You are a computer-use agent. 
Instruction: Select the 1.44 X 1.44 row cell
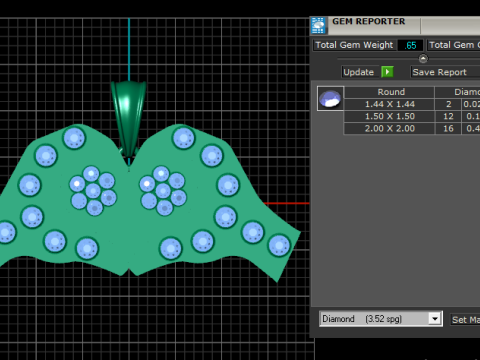pyautogui.click(x=390, y=104)
